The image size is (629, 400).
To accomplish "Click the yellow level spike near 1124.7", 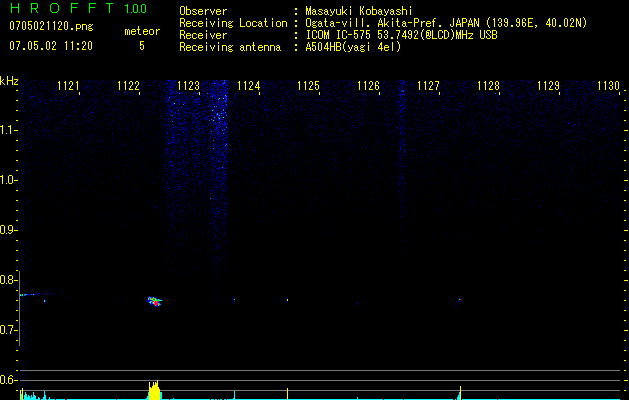I will [288, 394].
